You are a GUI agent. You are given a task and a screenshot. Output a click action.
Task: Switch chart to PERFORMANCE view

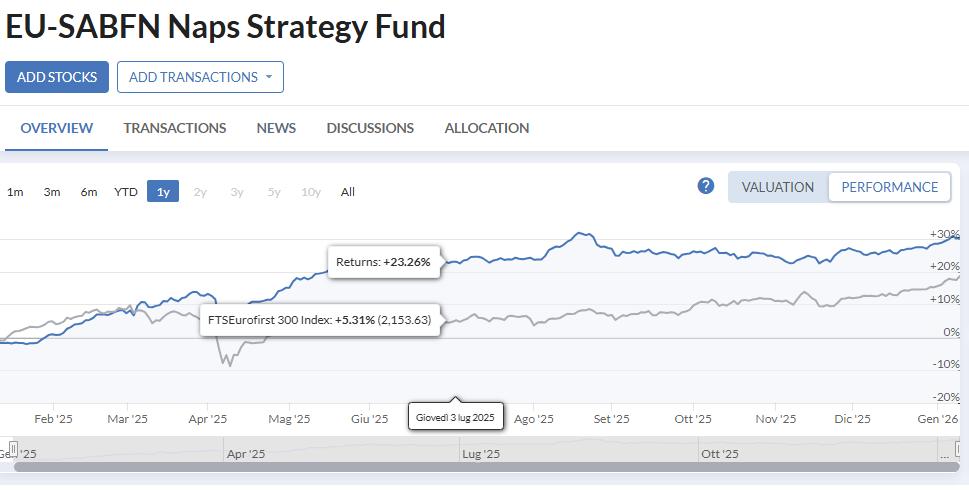[x=890, y=187]
